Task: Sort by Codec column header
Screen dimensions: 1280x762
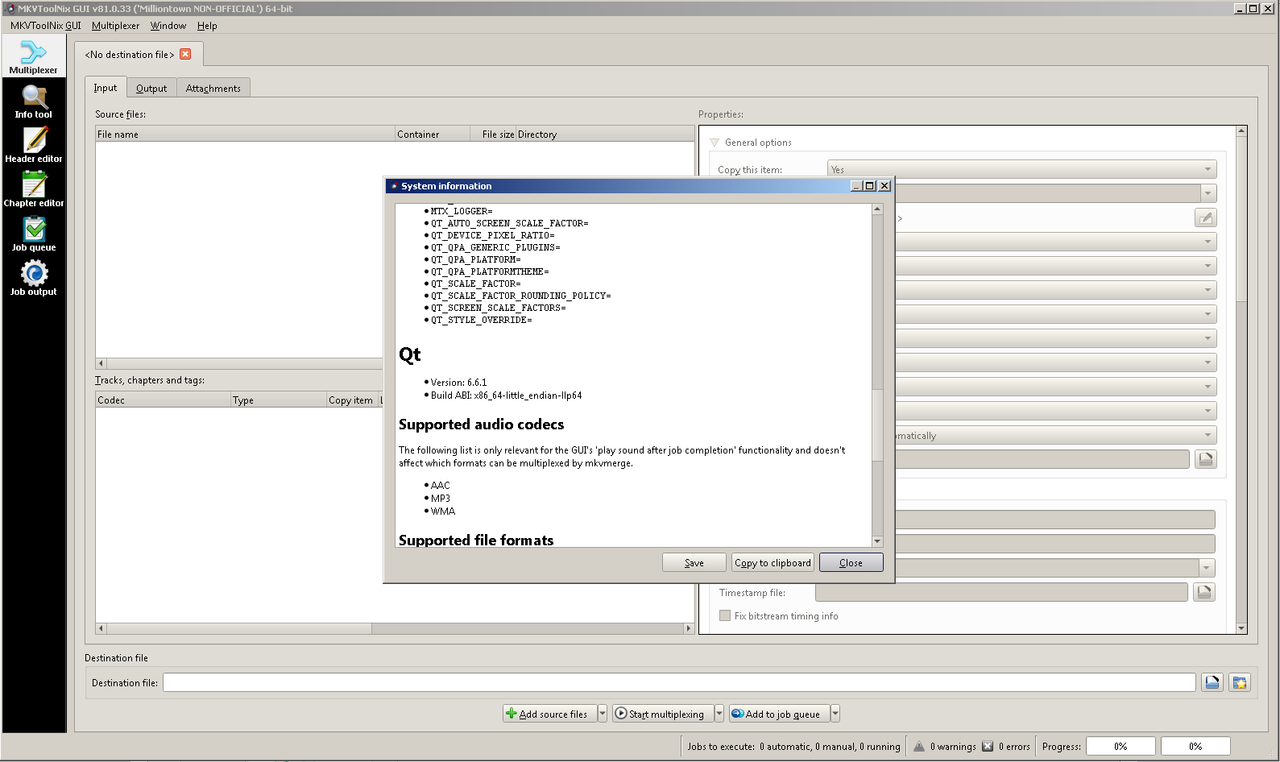Action: click(163, 400)
